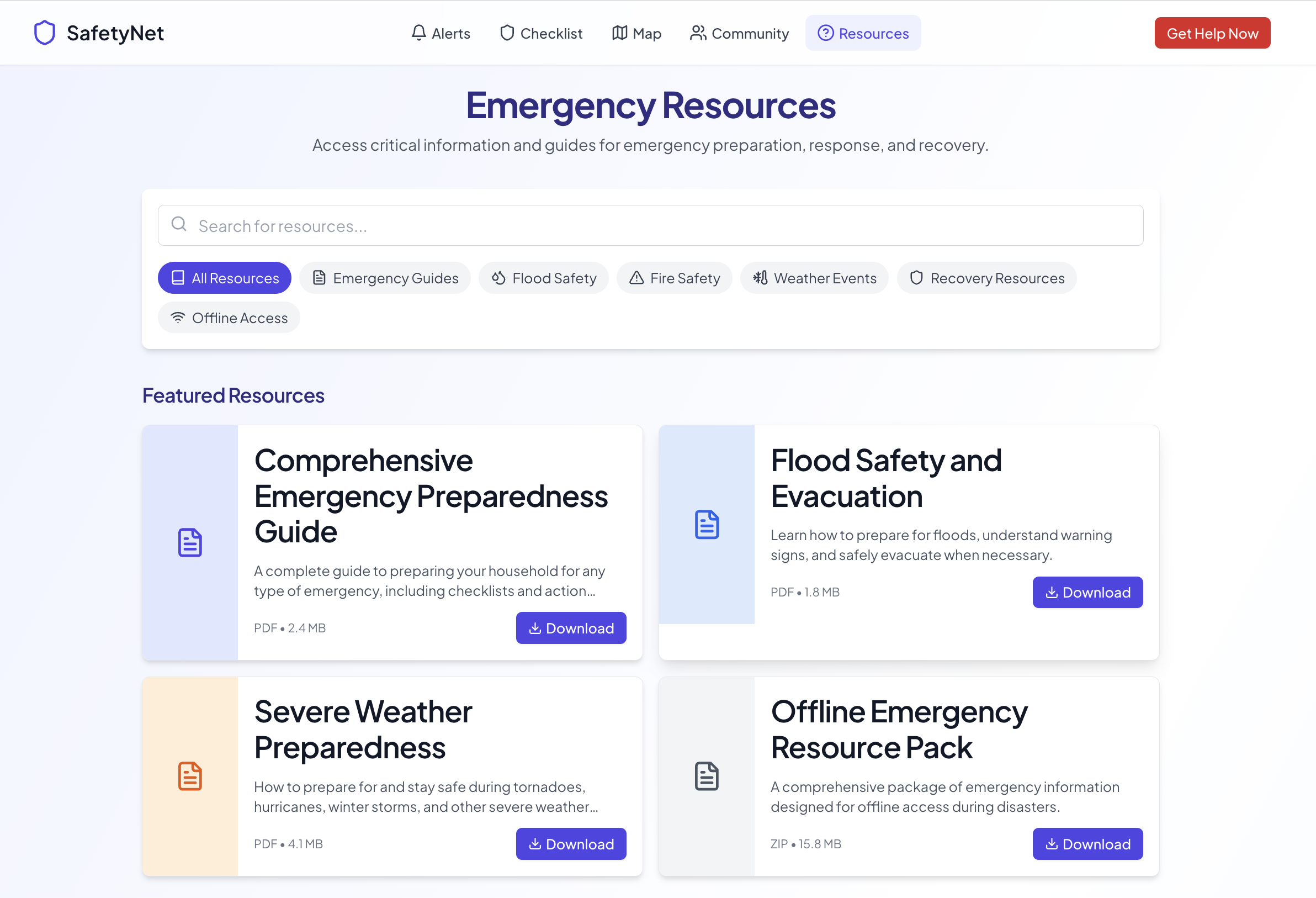This screenshot has height=898, width=1316.
Task: Click gray document icon on Offline Pack card
Action: click(x=707, y=776)
